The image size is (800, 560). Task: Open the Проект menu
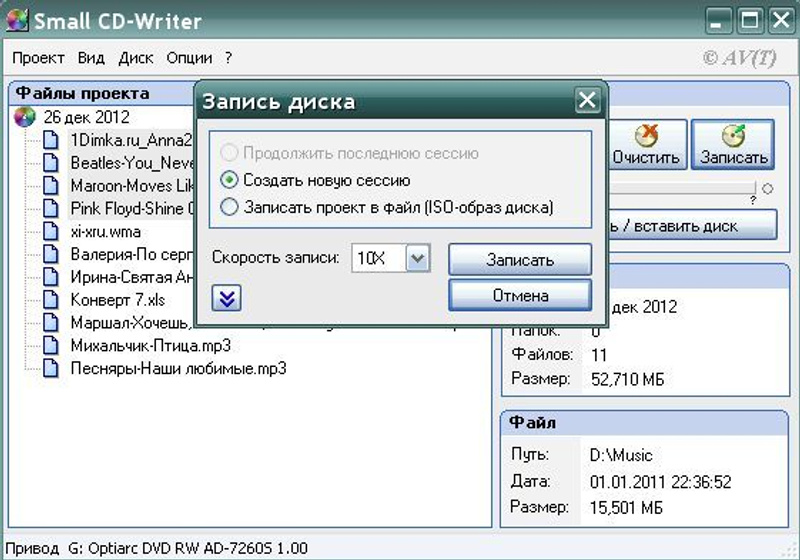click(x=38, y=58)
